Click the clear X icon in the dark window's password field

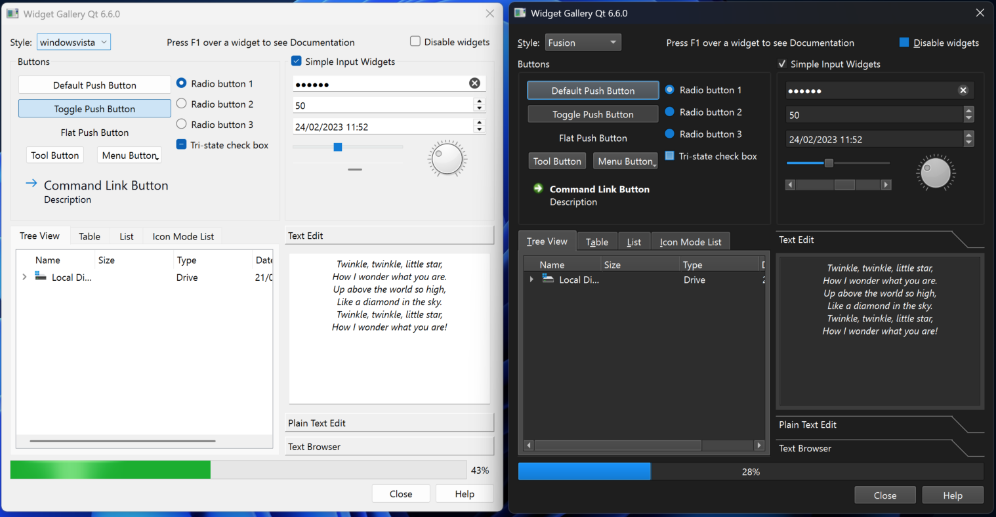[963, 90]
